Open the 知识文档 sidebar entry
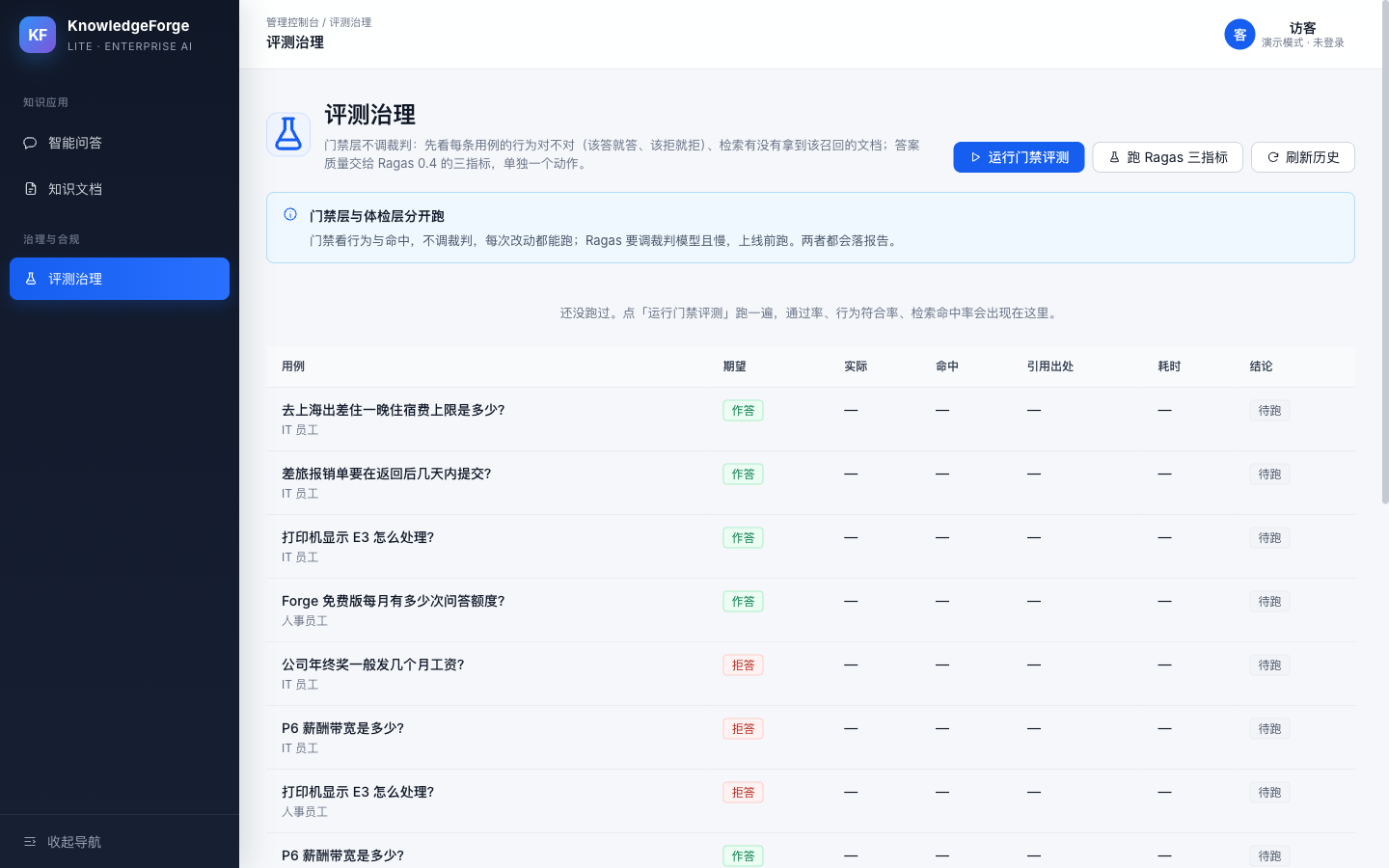 pyautogui.click(x=120, y=189)
